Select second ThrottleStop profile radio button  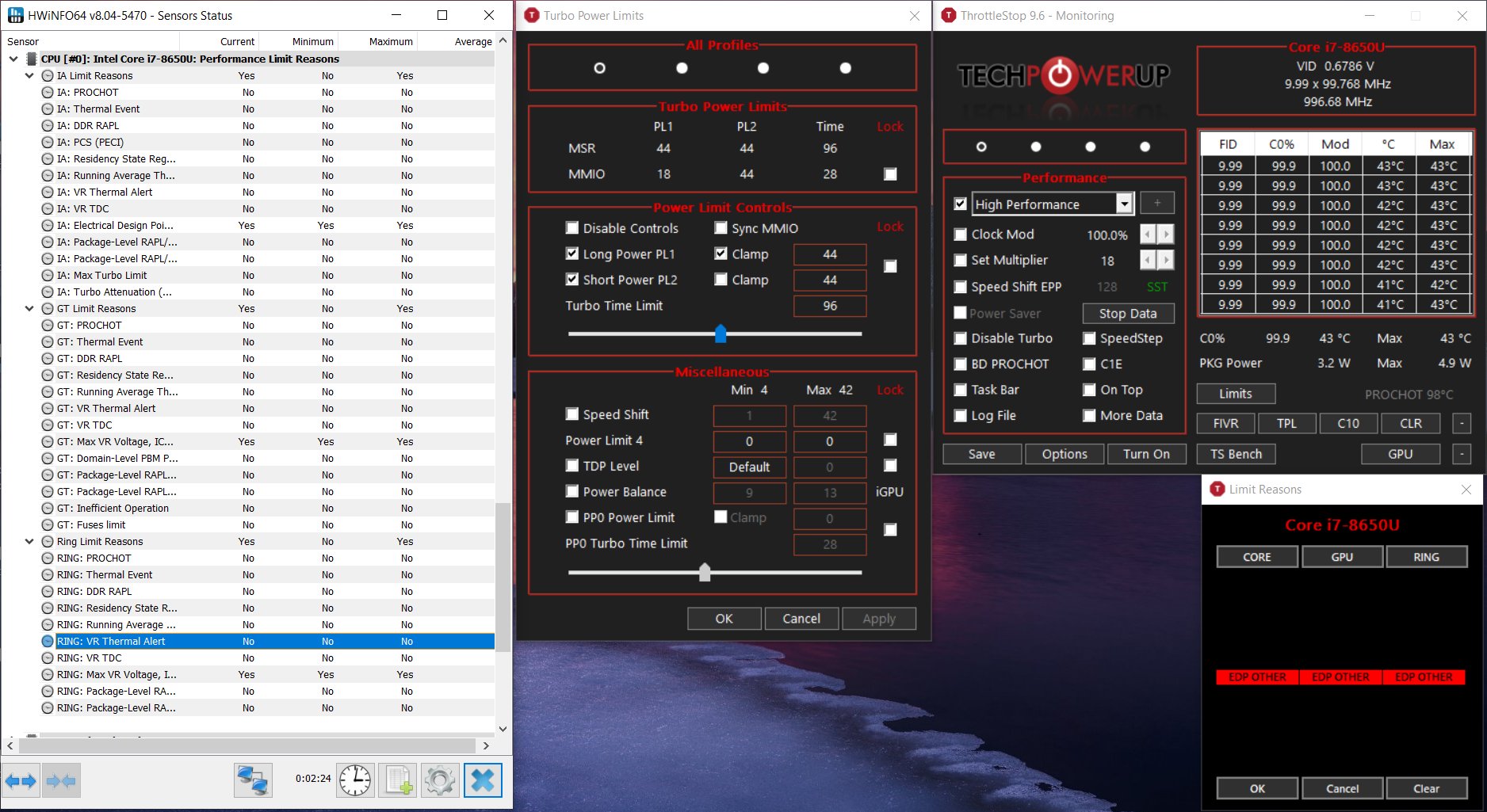point(1036,147)
